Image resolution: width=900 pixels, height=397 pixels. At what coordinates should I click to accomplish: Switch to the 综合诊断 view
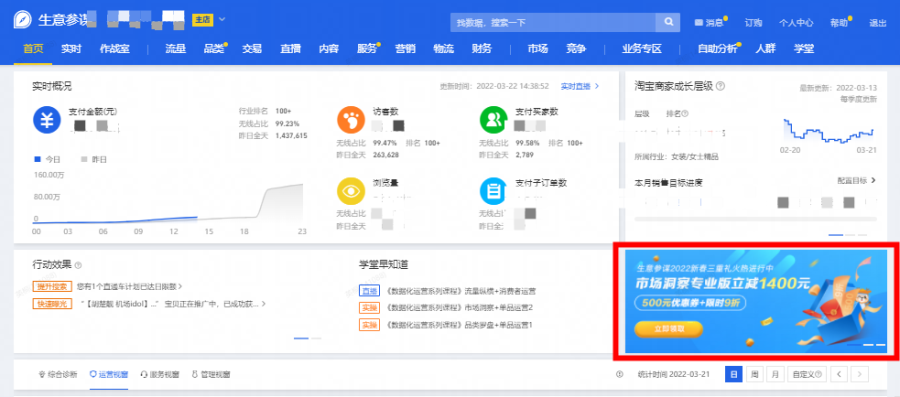pyautogui.click(x=58, y=375)
